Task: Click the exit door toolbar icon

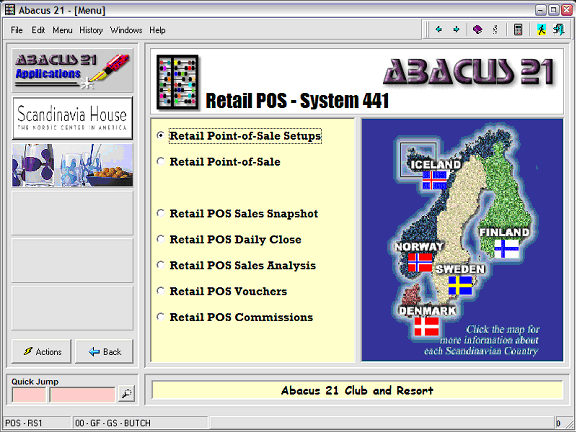Action: pyautogui.click(x=558, y=29)
